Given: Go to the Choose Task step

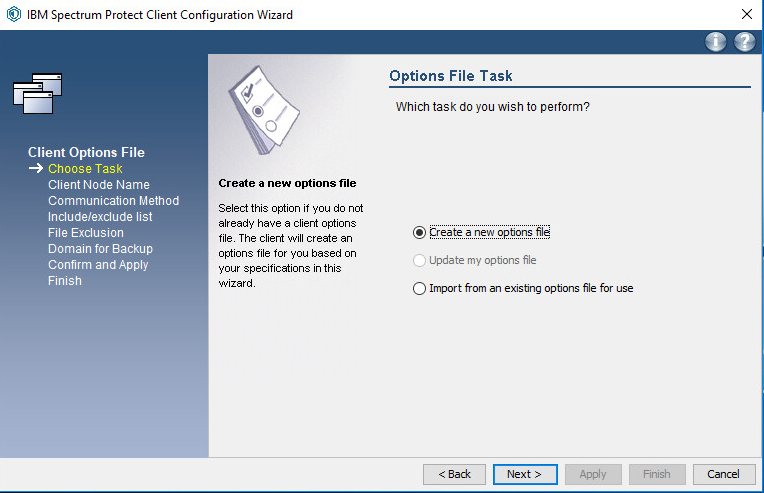Looking at the screenshot, I should point(85,169).
